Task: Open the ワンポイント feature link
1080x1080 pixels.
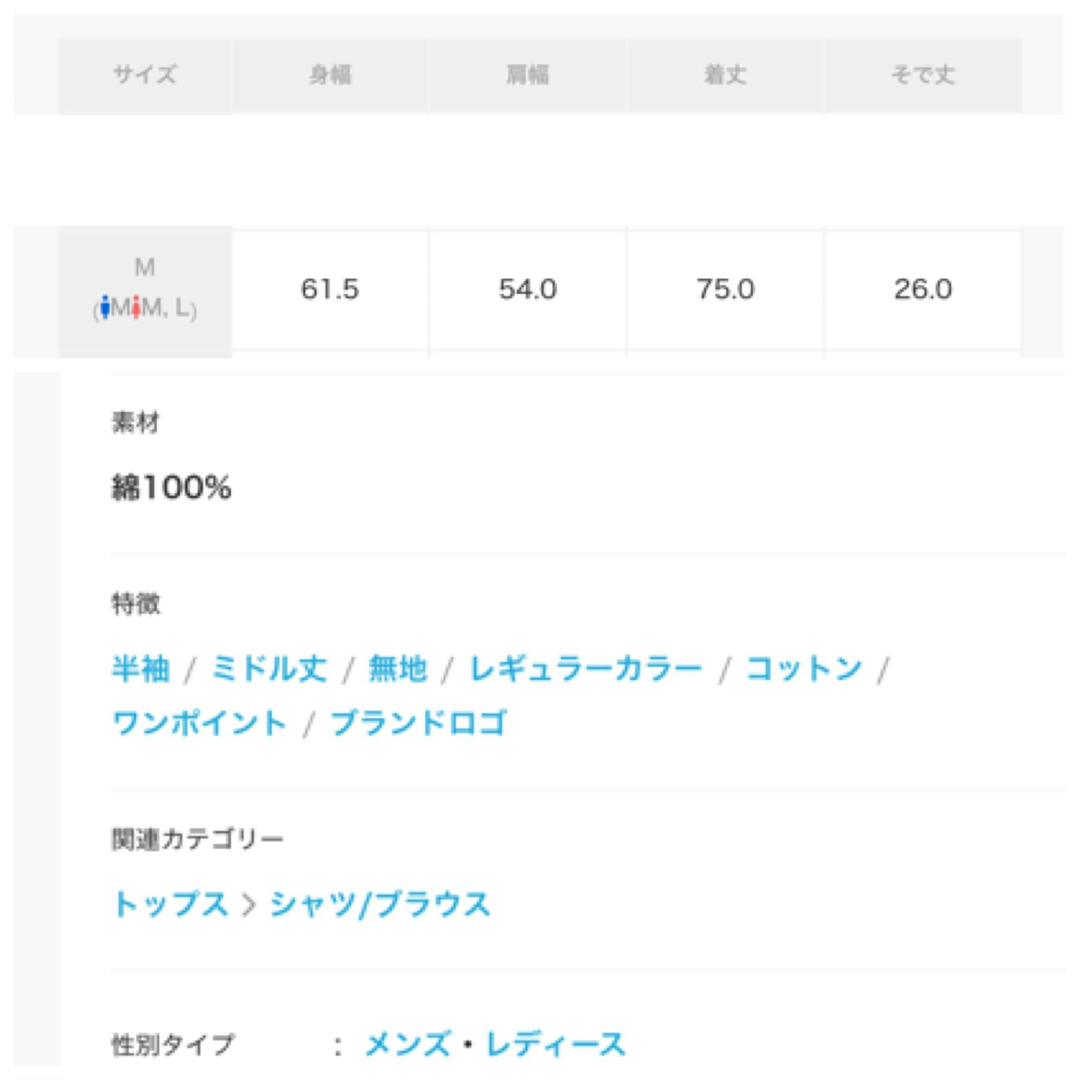Action: (x=199, y=724)
